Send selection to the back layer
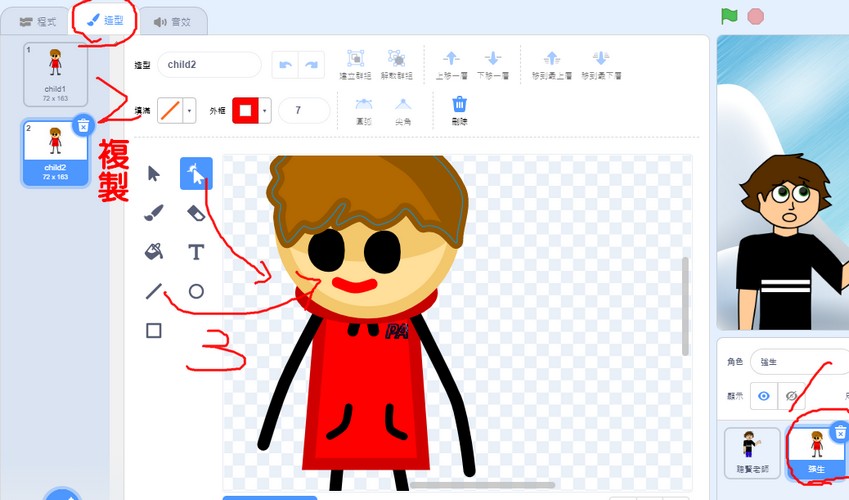Screen dimensions: 849x500 601,65
